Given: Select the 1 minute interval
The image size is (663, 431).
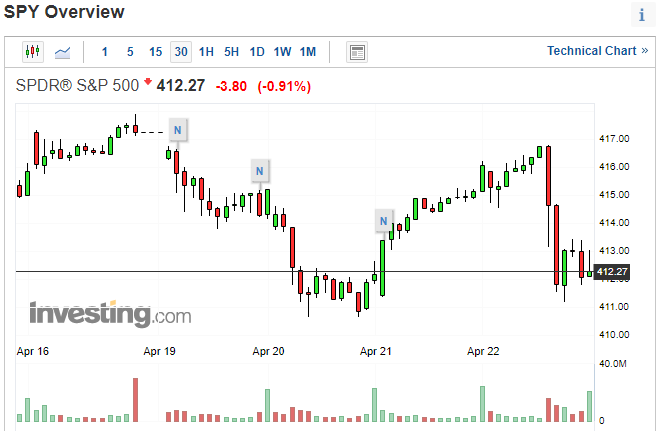Looking at the screenshot, I should tap(104, 52).
